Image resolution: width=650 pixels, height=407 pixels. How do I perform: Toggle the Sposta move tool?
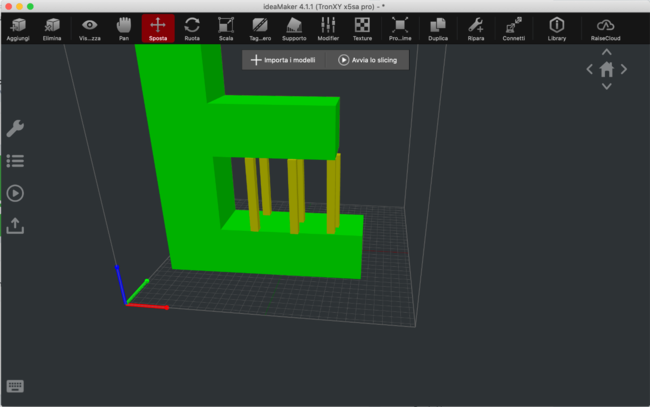click(x=157, y=27)
